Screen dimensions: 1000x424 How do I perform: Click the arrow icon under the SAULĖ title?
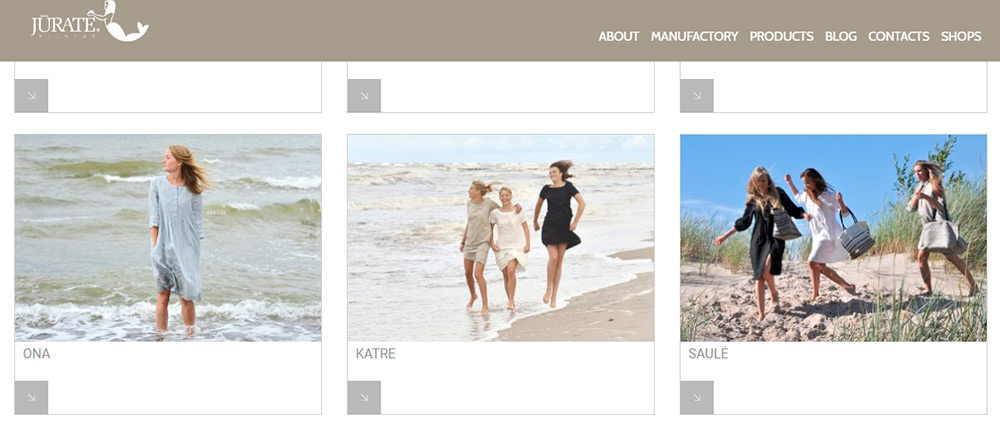697,397
